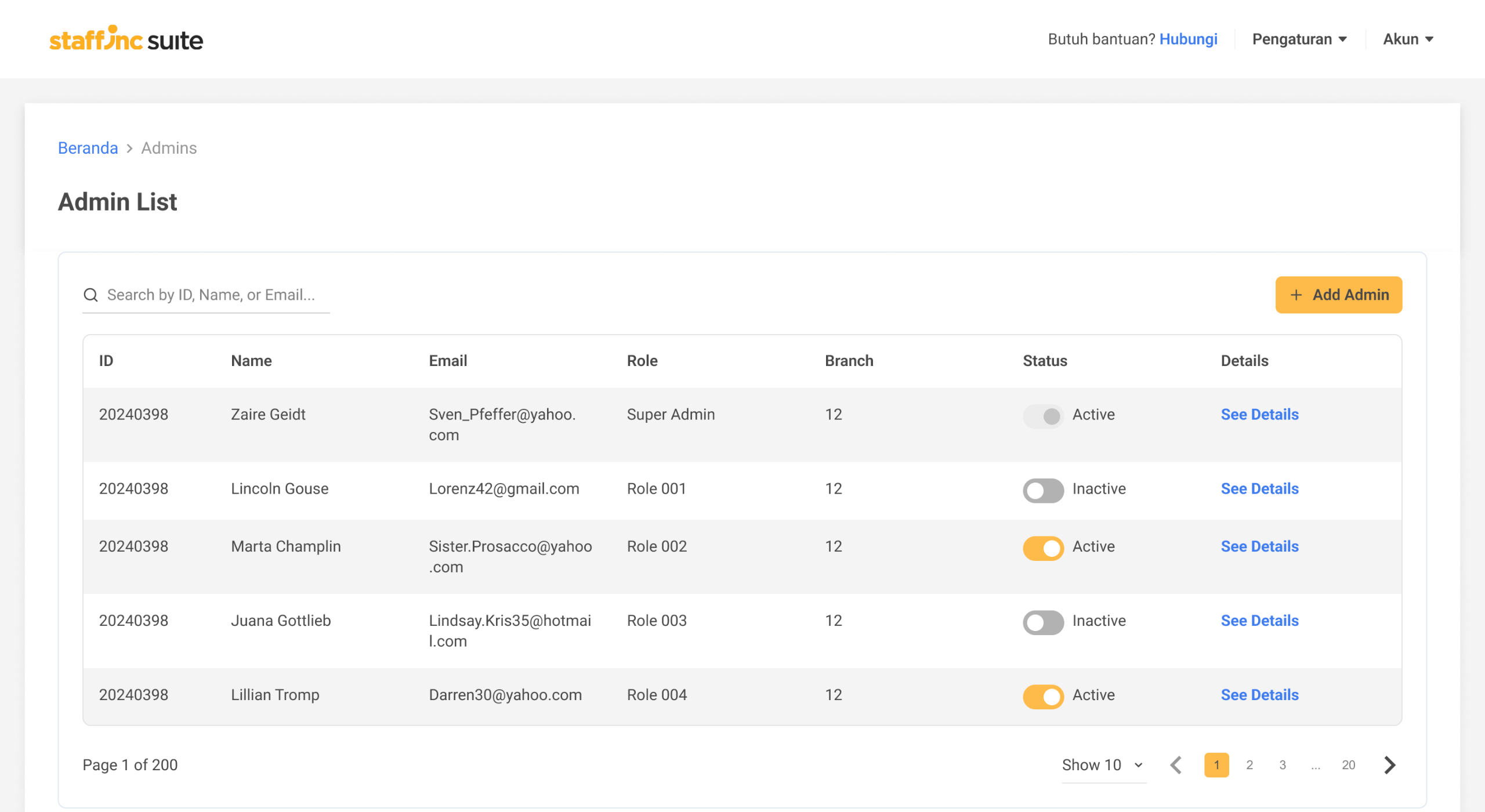Click the plus icon on Add Admin
Image resolution: width=1485 pixels, height=812 pixels.
coord(1296,295)
